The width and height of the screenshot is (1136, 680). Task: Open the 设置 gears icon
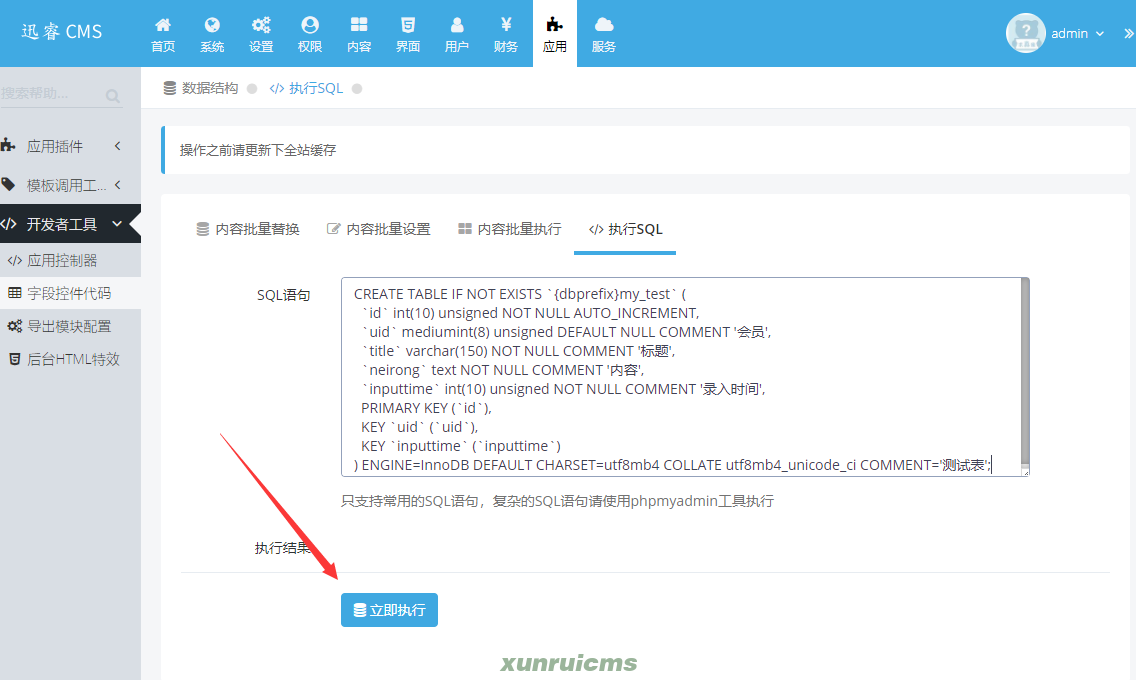pyautogui.click(x=261, y=25)
